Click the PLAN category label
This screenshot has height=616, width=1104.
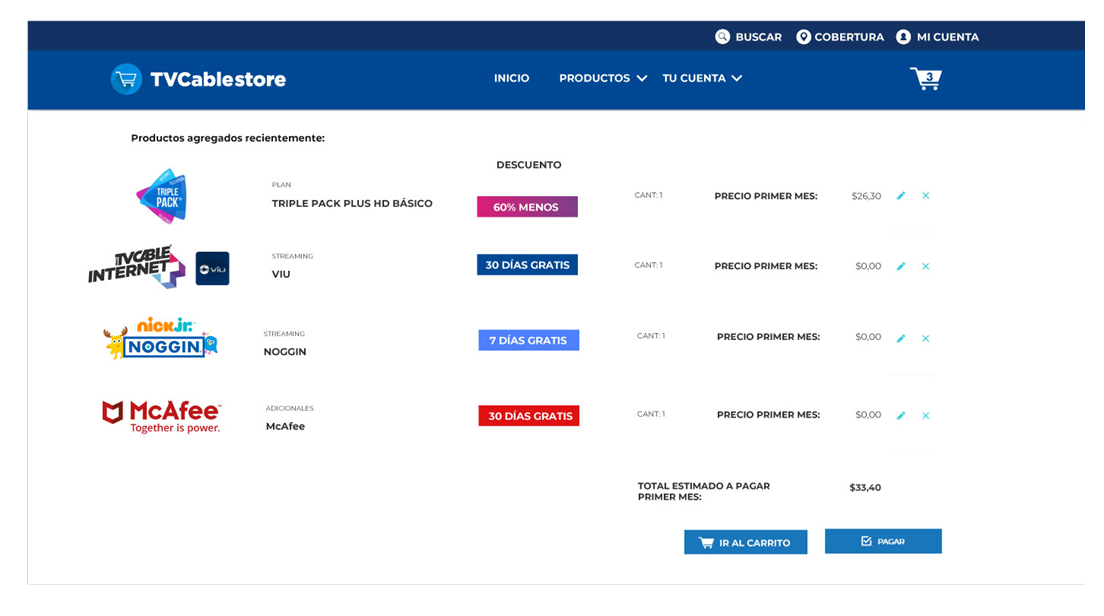pos(282,184)
